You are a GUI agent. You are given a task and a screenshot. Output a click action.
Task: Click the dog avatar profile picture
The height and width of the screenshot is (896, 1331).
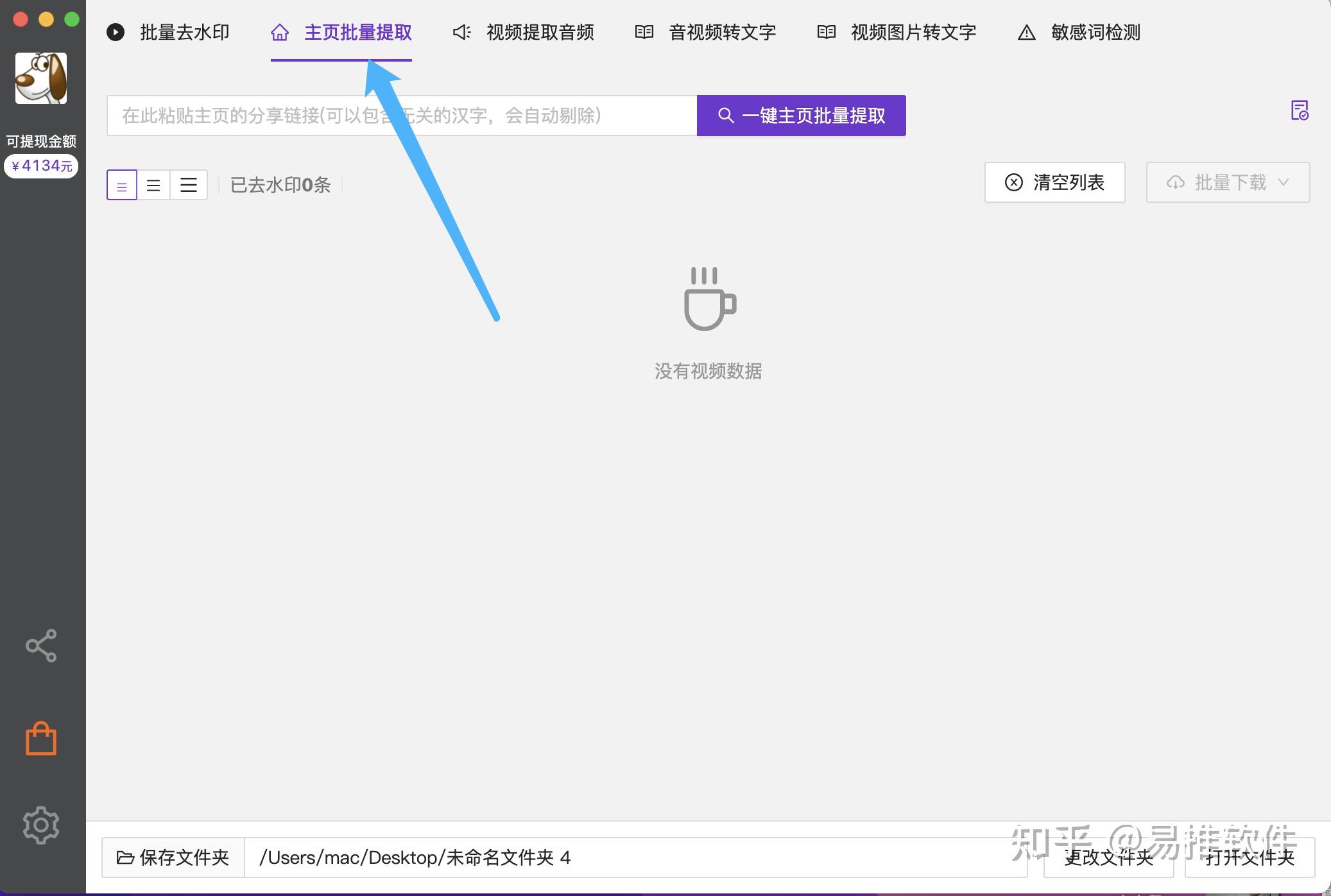(41, 78)
